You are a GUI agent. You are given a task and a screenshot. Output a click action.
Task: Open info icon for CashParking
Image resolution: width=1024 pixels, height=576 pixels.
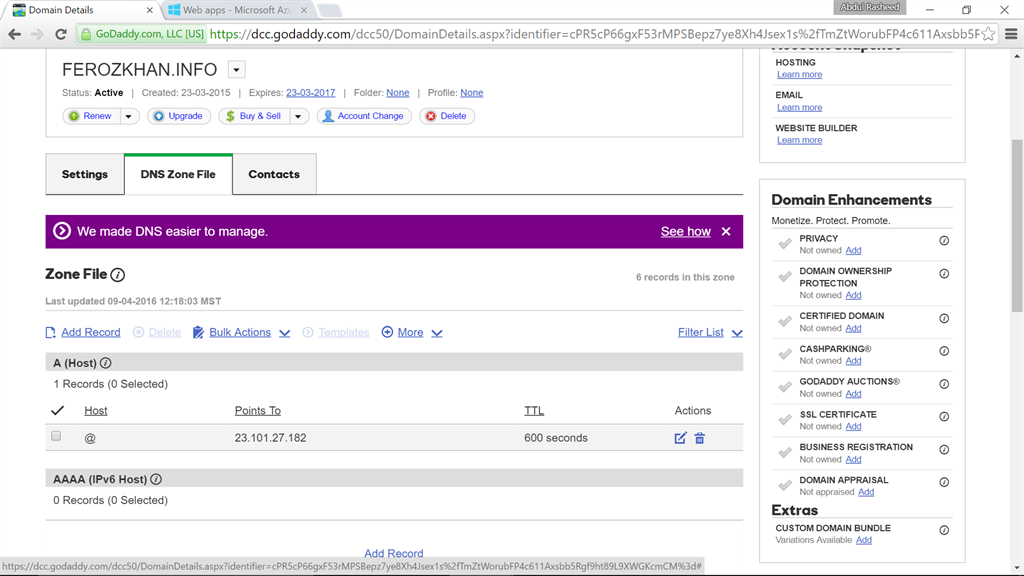pos(944,351)
